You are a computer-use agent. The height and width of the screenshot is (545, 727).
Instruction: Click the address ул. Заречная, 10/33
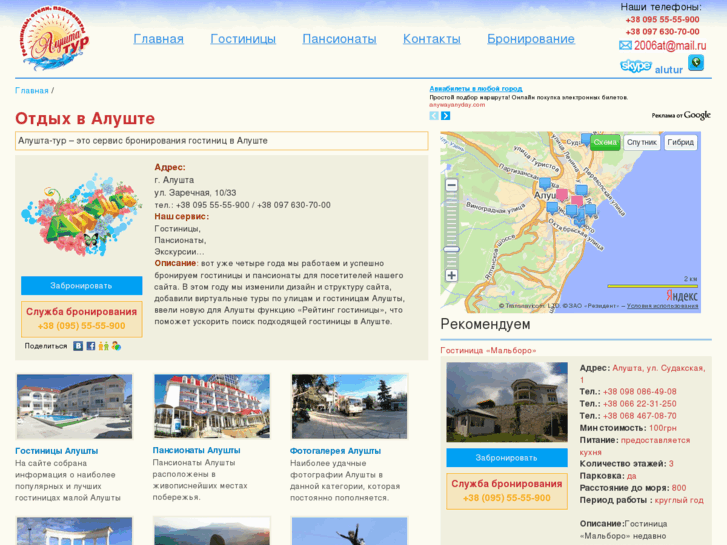point(195,192)
